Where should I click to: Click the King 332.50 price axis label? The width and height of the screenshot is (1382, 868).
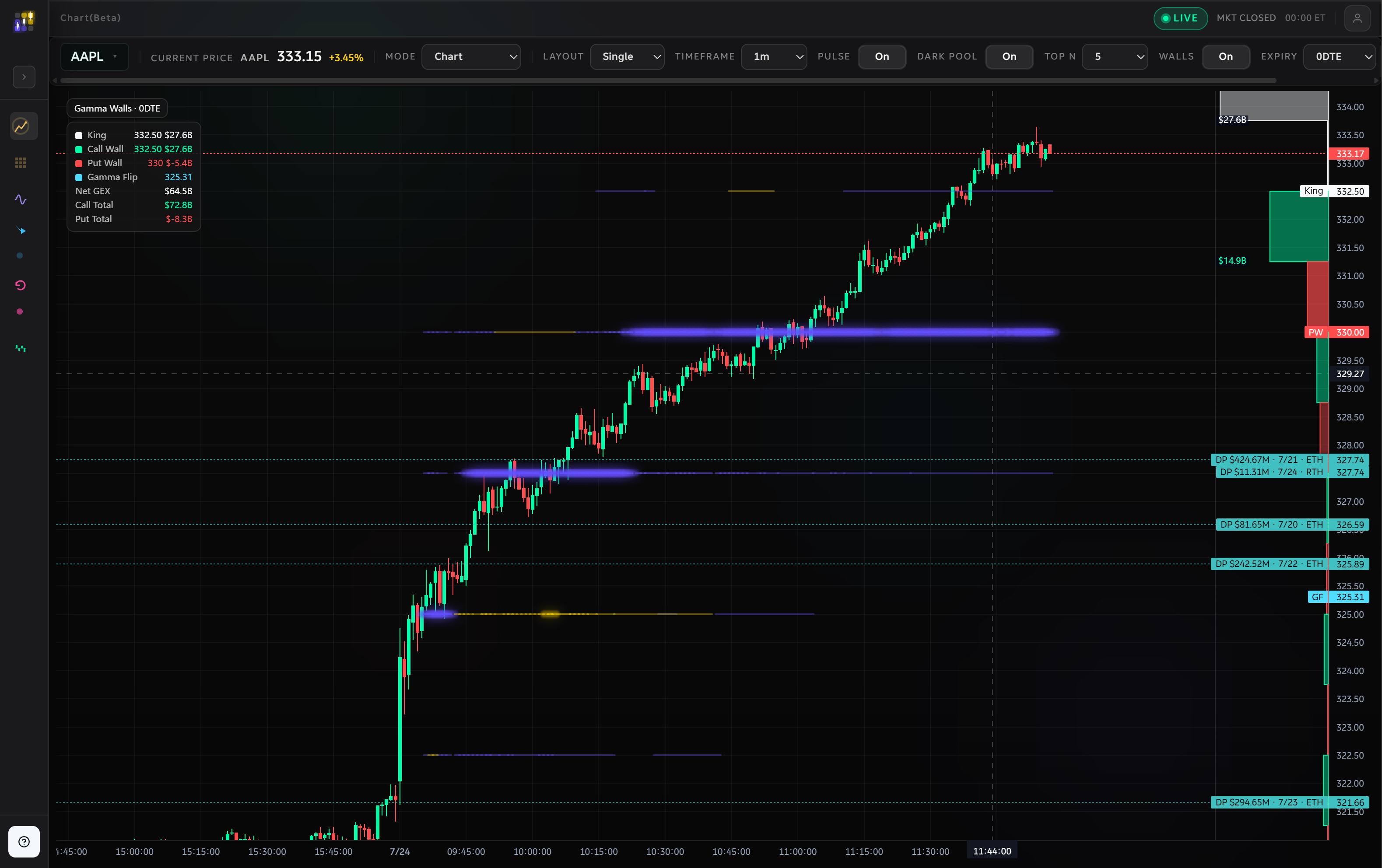pos(1334,192)
